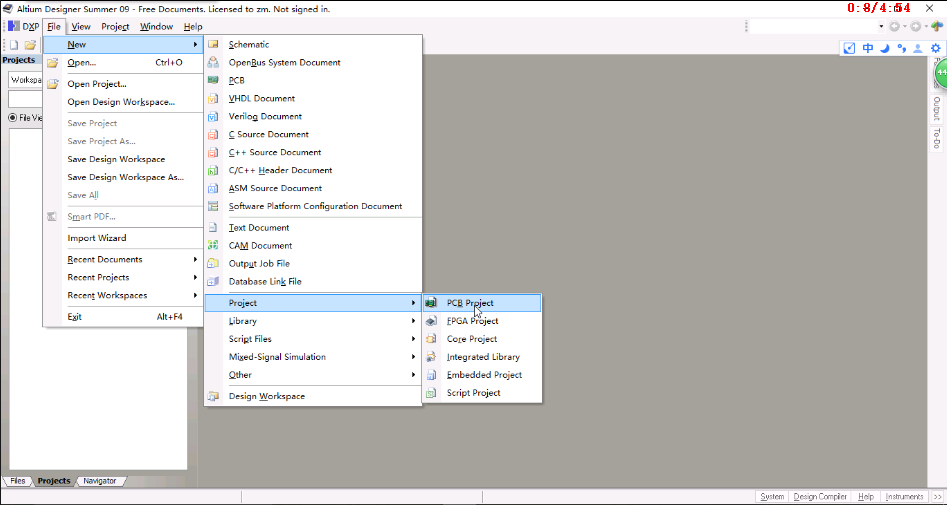
Task: Open the Help menu in the menu bar
Action: pyautogui.click(x=193, y=27)
